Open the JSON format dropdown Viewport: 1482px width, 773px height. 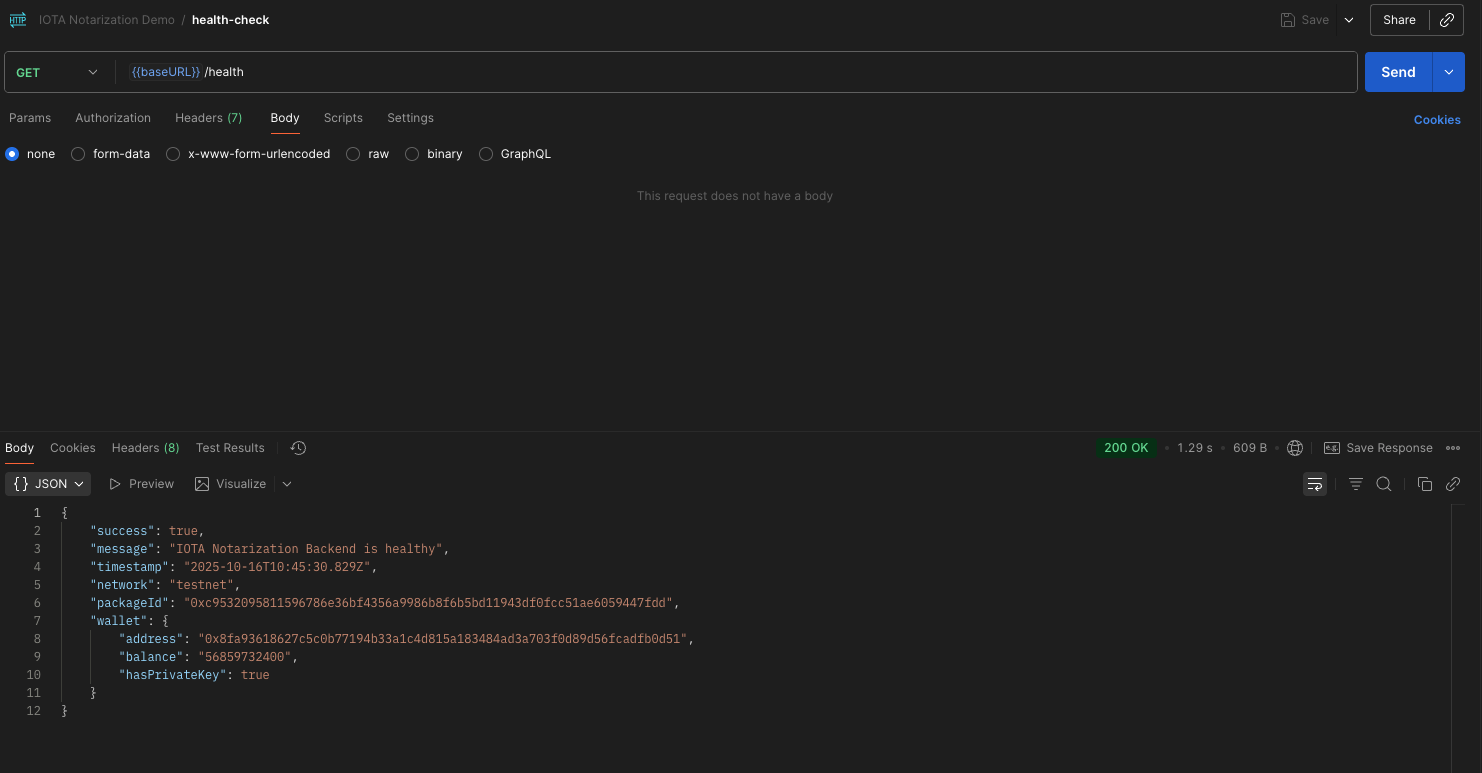48,484
